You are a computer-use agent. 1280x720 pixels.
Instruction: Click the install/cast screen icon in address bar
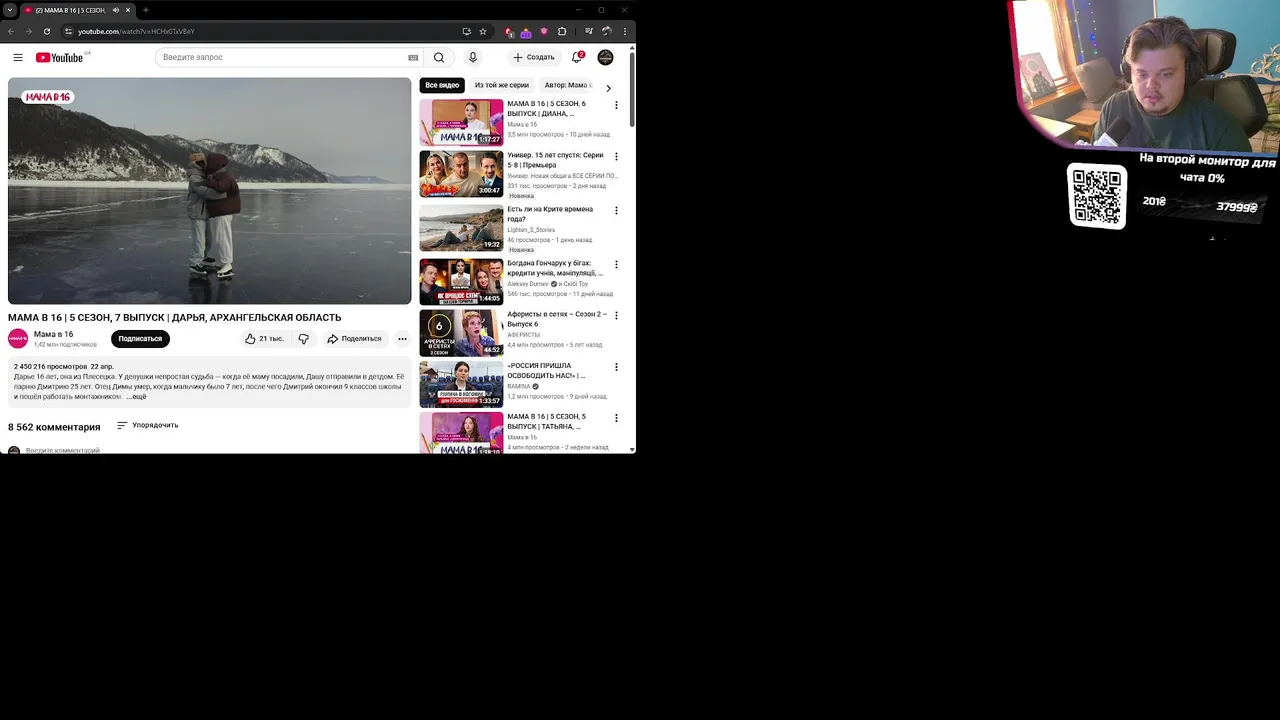click(467, 31)
